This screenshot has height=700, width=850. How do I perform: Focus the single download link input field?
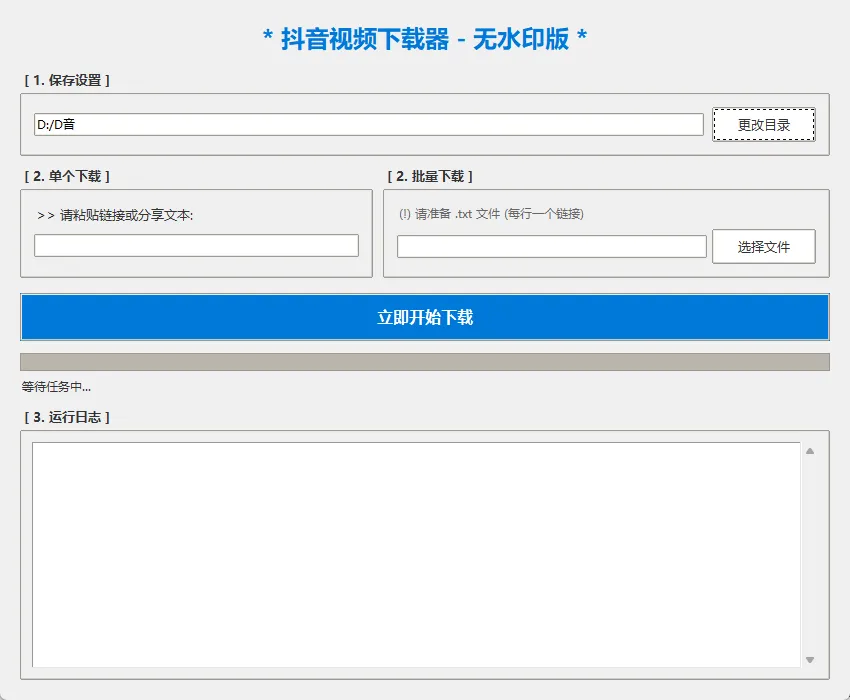[196, 246]
